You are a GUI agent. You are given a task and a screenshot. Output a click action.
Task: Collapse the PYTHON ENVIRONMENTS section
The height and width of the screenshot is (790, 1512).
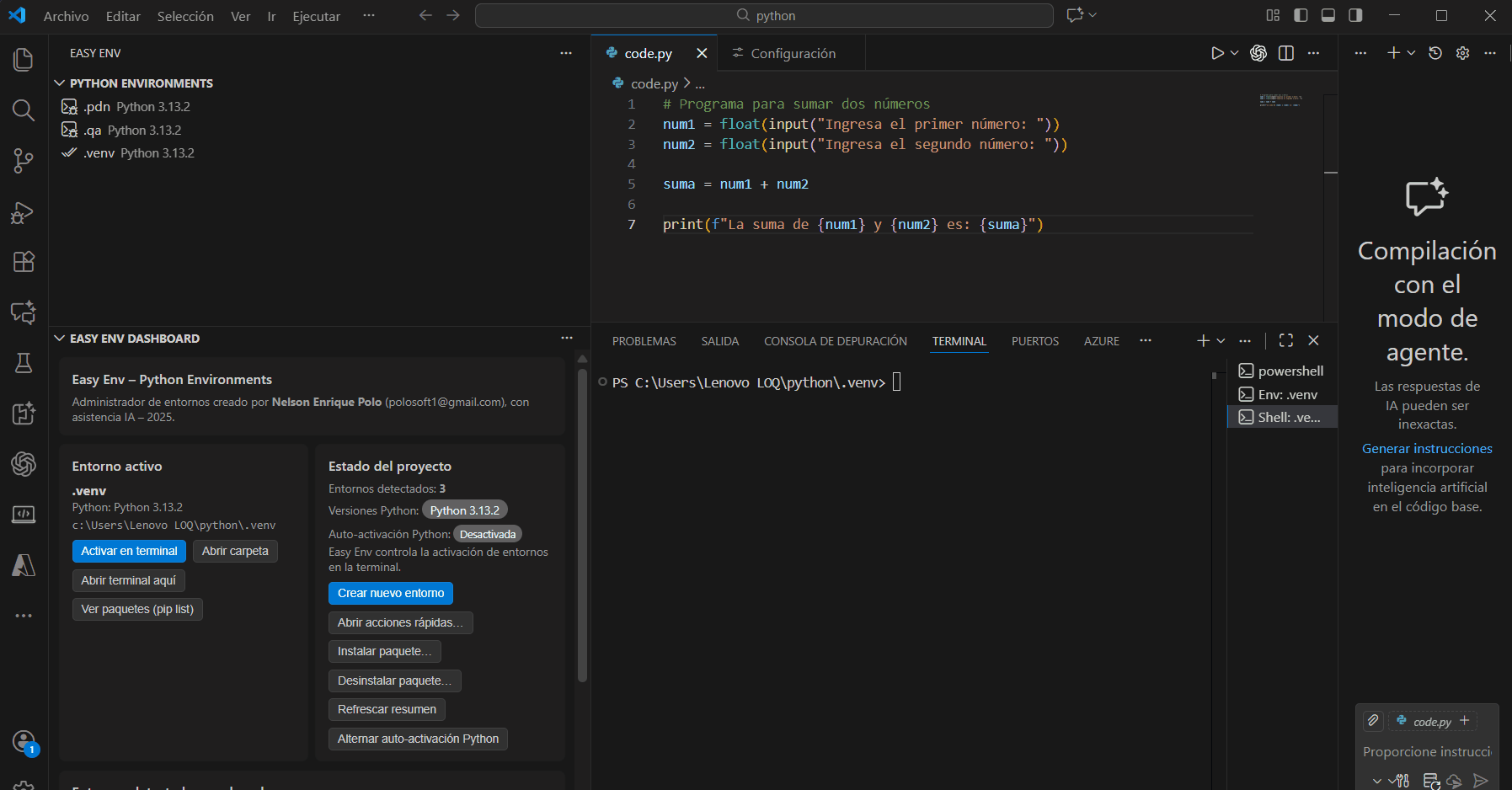(x=60, y=83)
